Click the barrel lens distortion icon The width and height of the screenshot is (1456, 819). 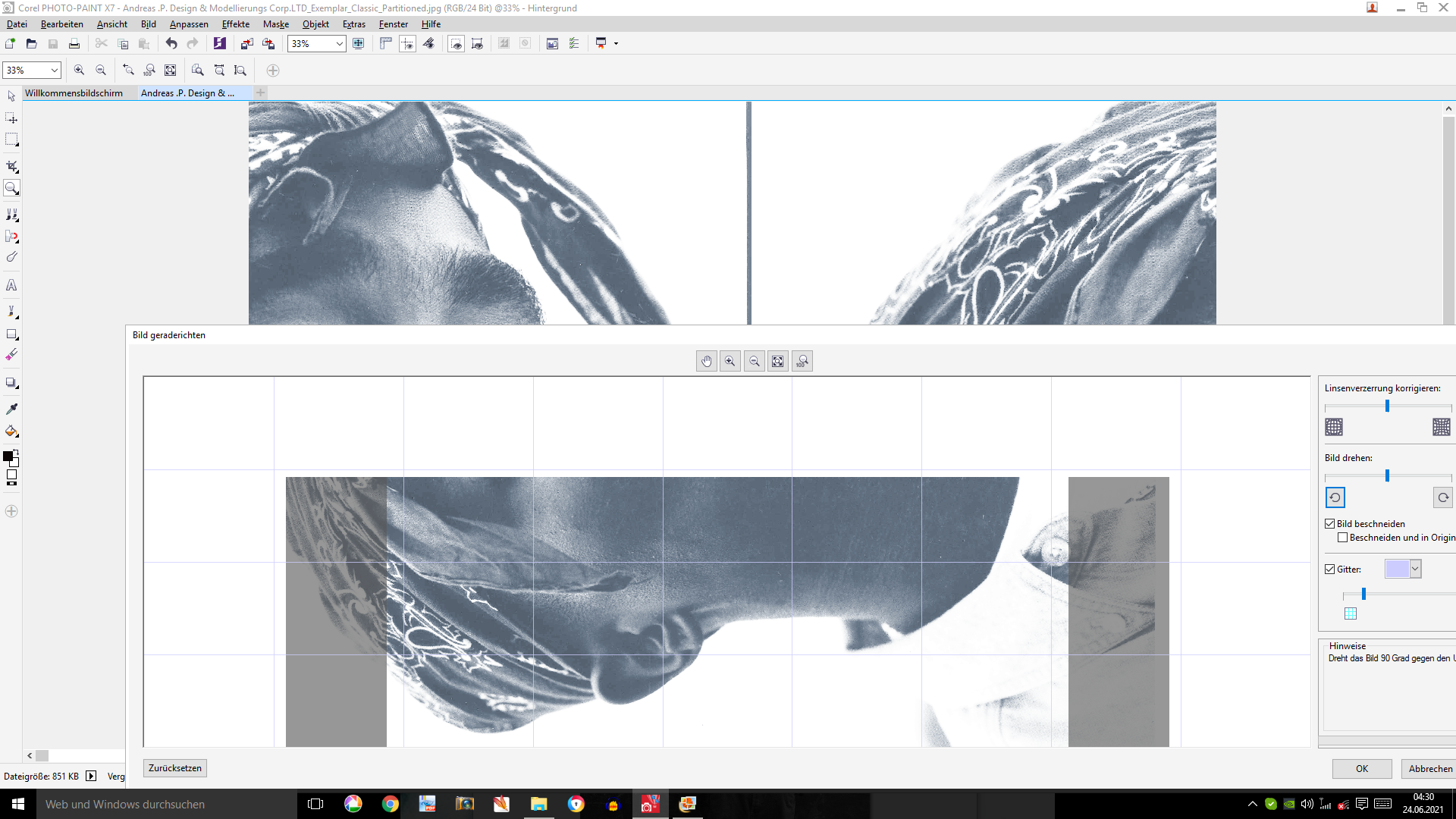click(x=1334, y=427)
